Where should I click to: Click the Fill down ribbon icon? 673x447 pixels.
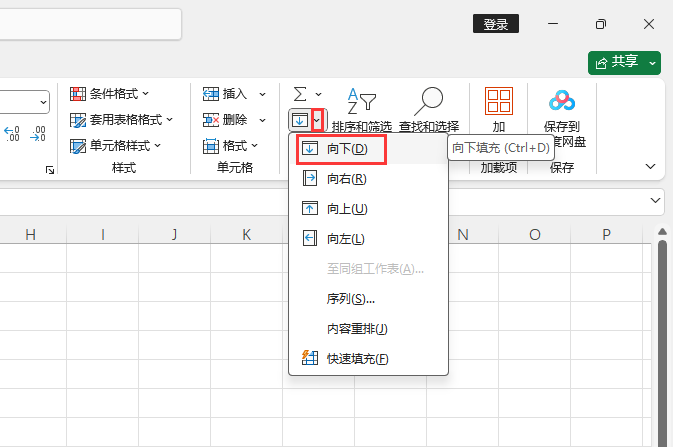pyautogui.click(x=300, y=120)
